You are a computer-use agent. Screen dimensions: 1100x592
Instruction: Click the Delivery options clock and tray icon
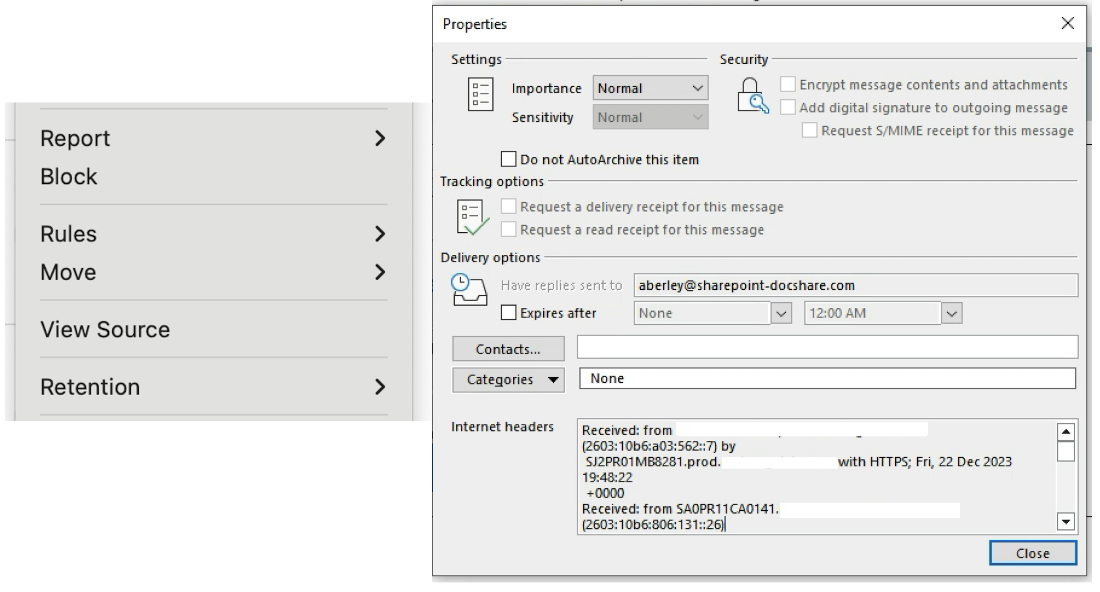click(x=469, y=290)
